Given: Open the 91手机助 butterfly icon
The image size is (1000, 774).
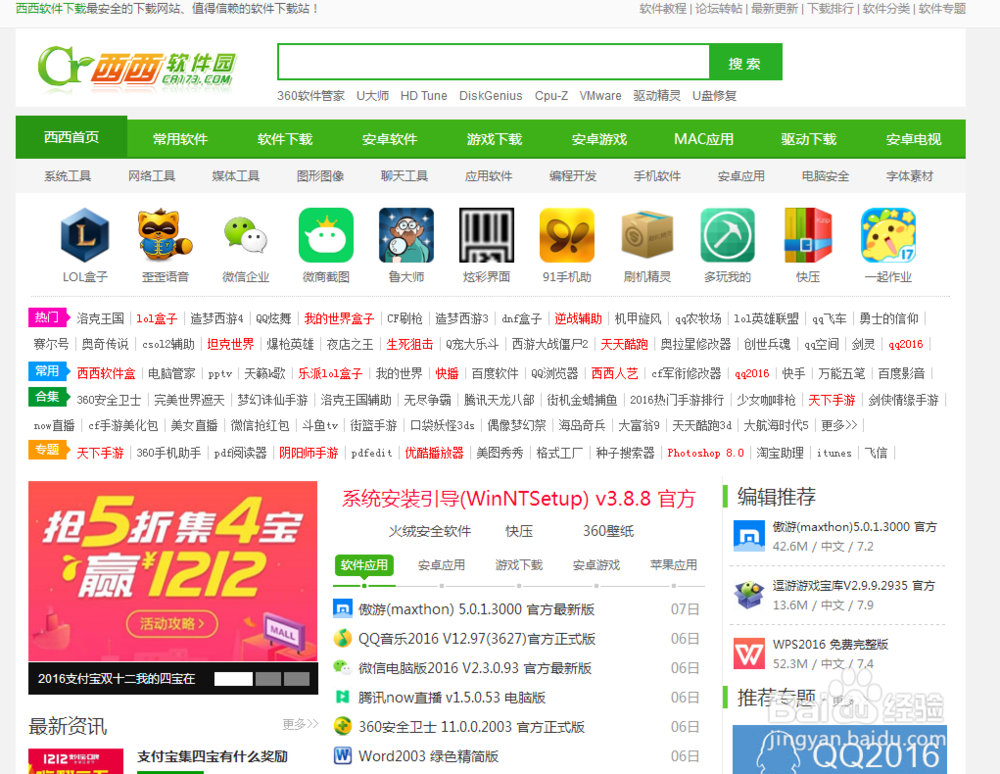Looking at the screenshot, I should (567, 235).
